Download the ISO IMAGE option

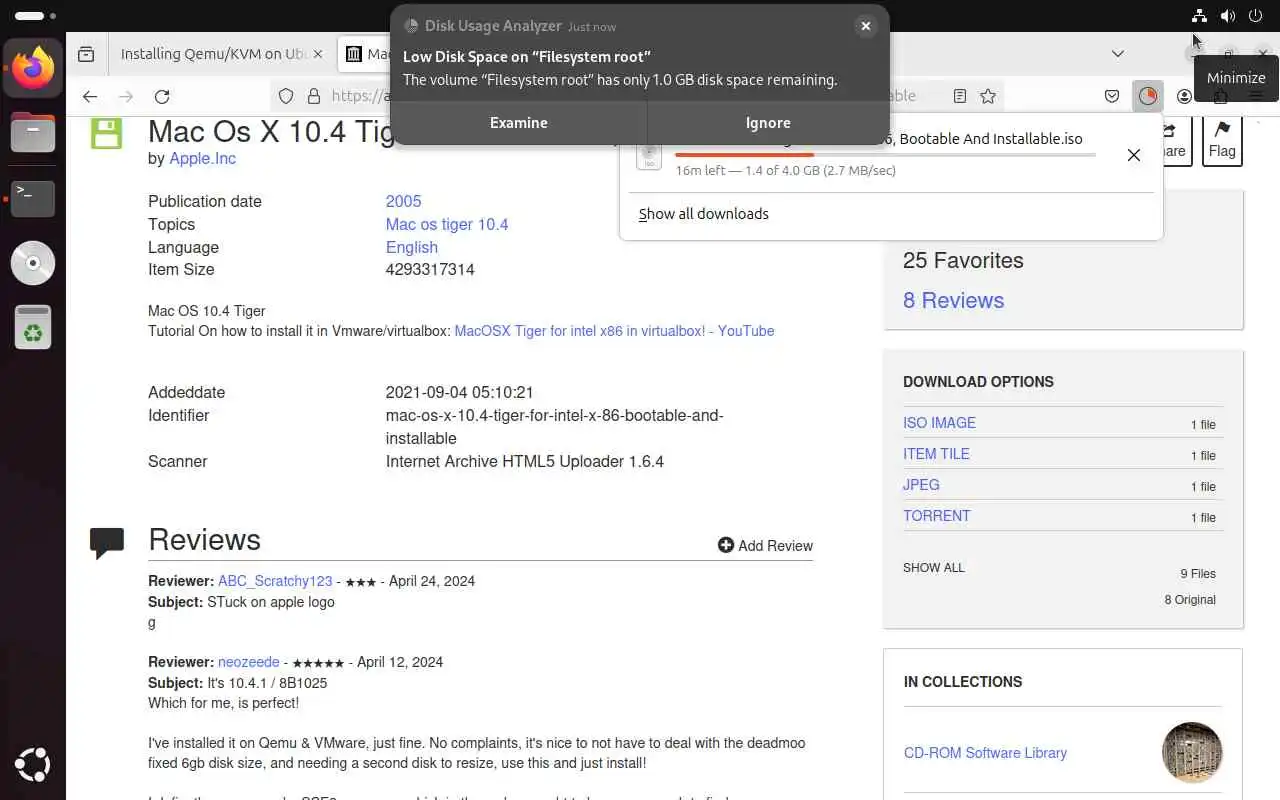(939, 423)
